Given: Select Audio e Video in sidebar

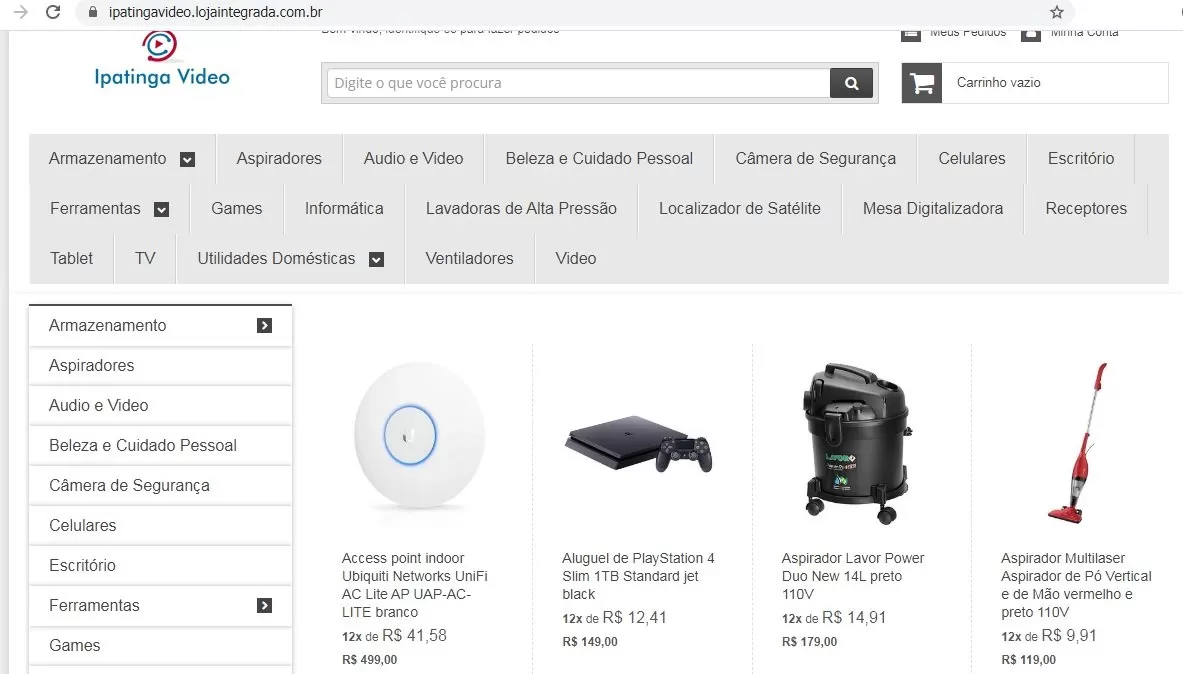Looking at the screenshot, I should click(160, 405).
